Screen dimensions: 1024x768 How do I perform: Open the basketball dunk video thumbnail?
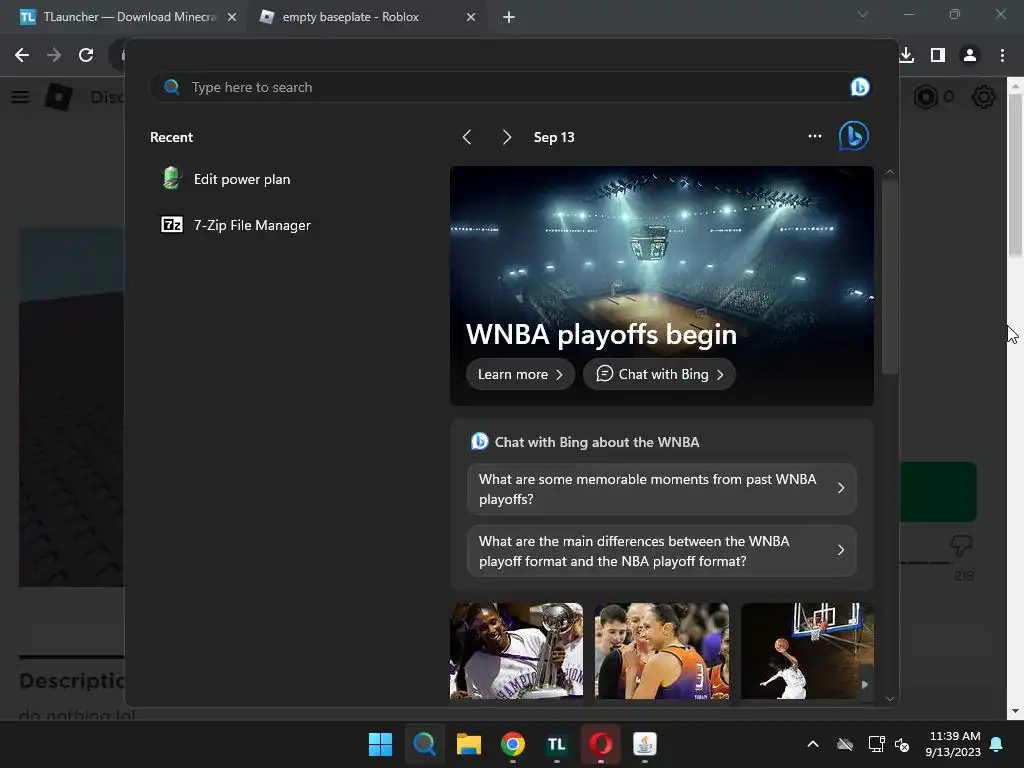(x=807, y=651)
